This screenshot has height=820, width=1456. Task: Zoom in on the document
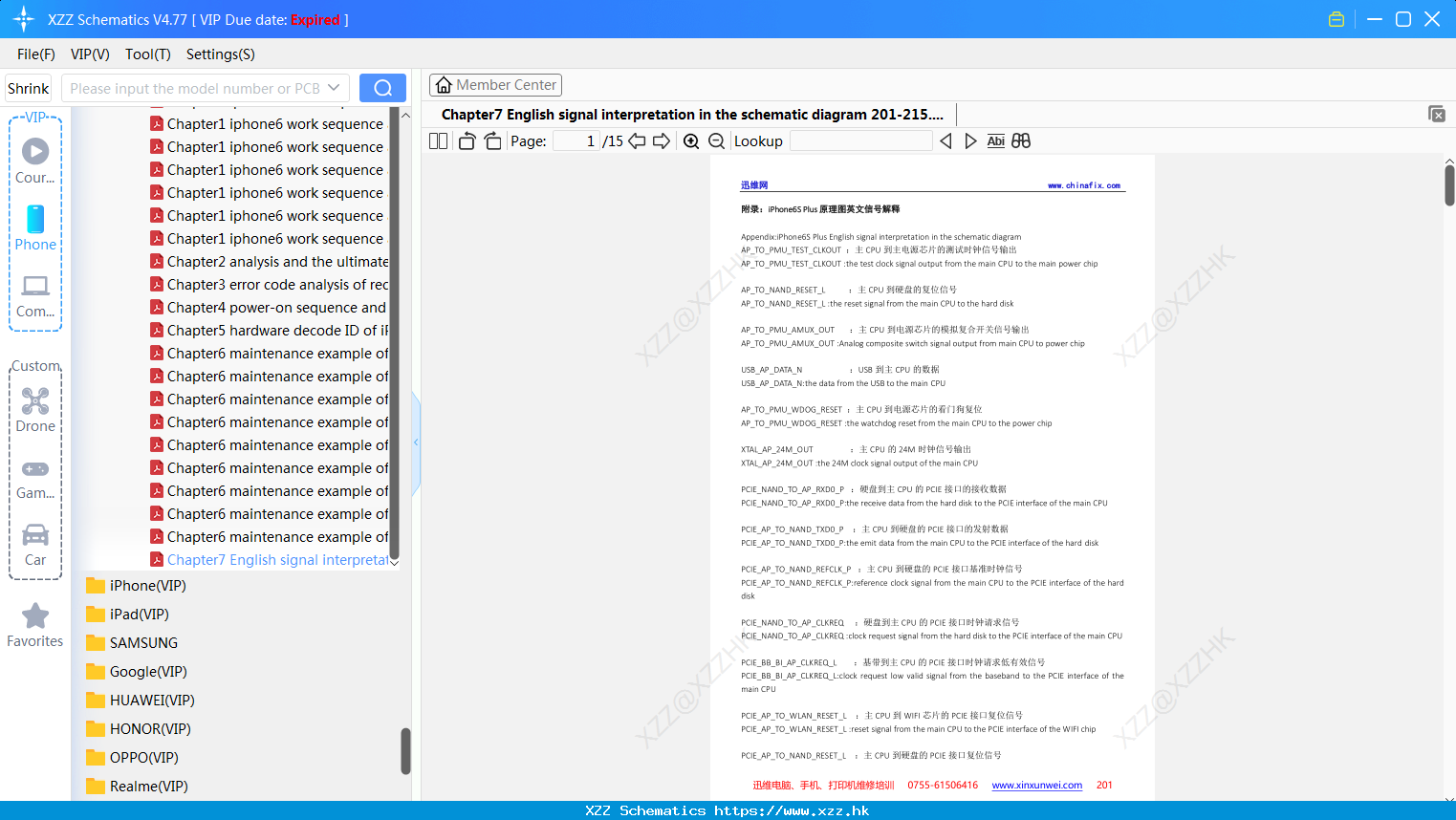[x=691, y=140]
